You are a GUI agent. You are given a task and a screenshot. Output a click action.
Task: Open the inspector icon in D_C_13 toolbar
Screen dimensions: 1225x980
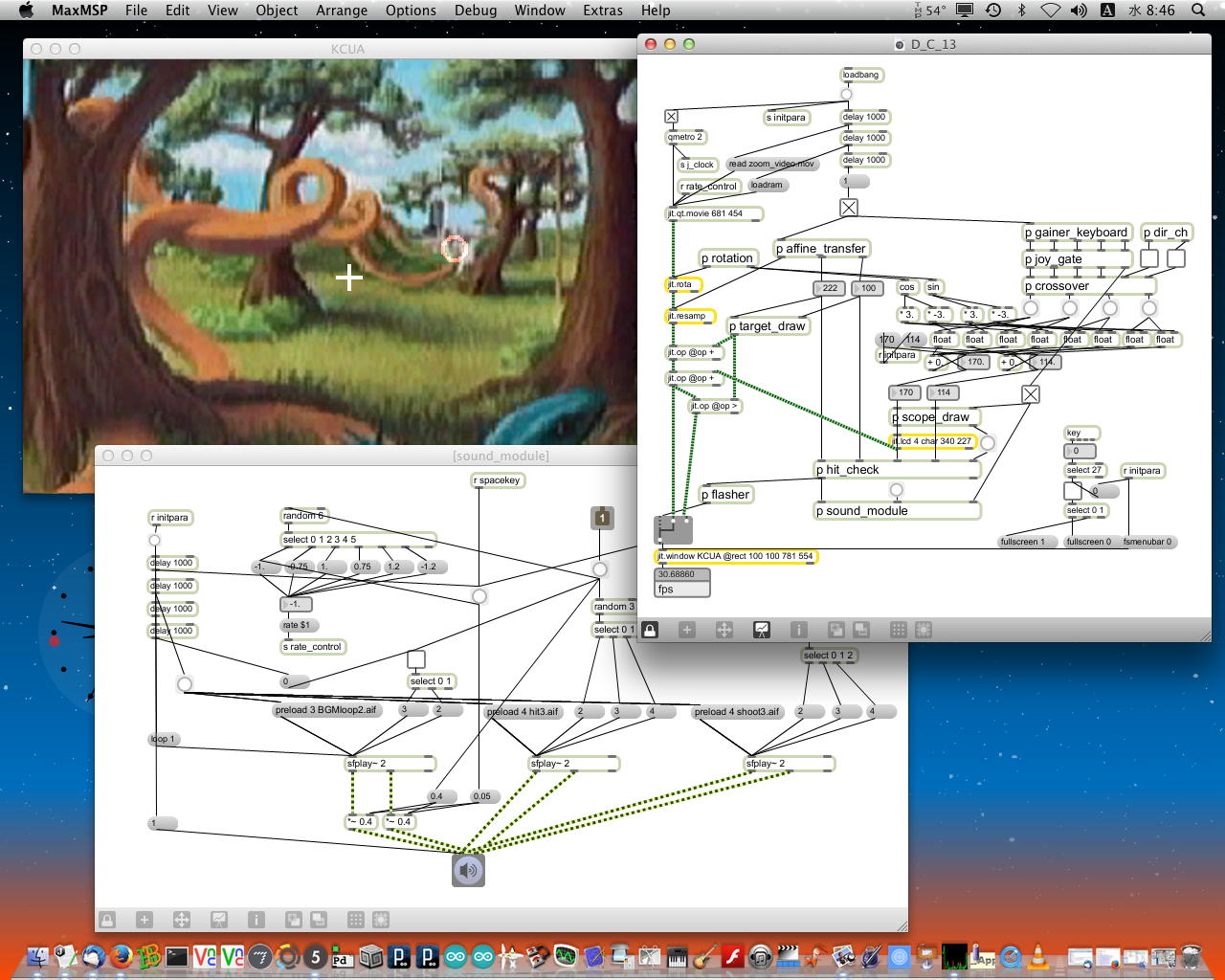(x=798, y=630)
